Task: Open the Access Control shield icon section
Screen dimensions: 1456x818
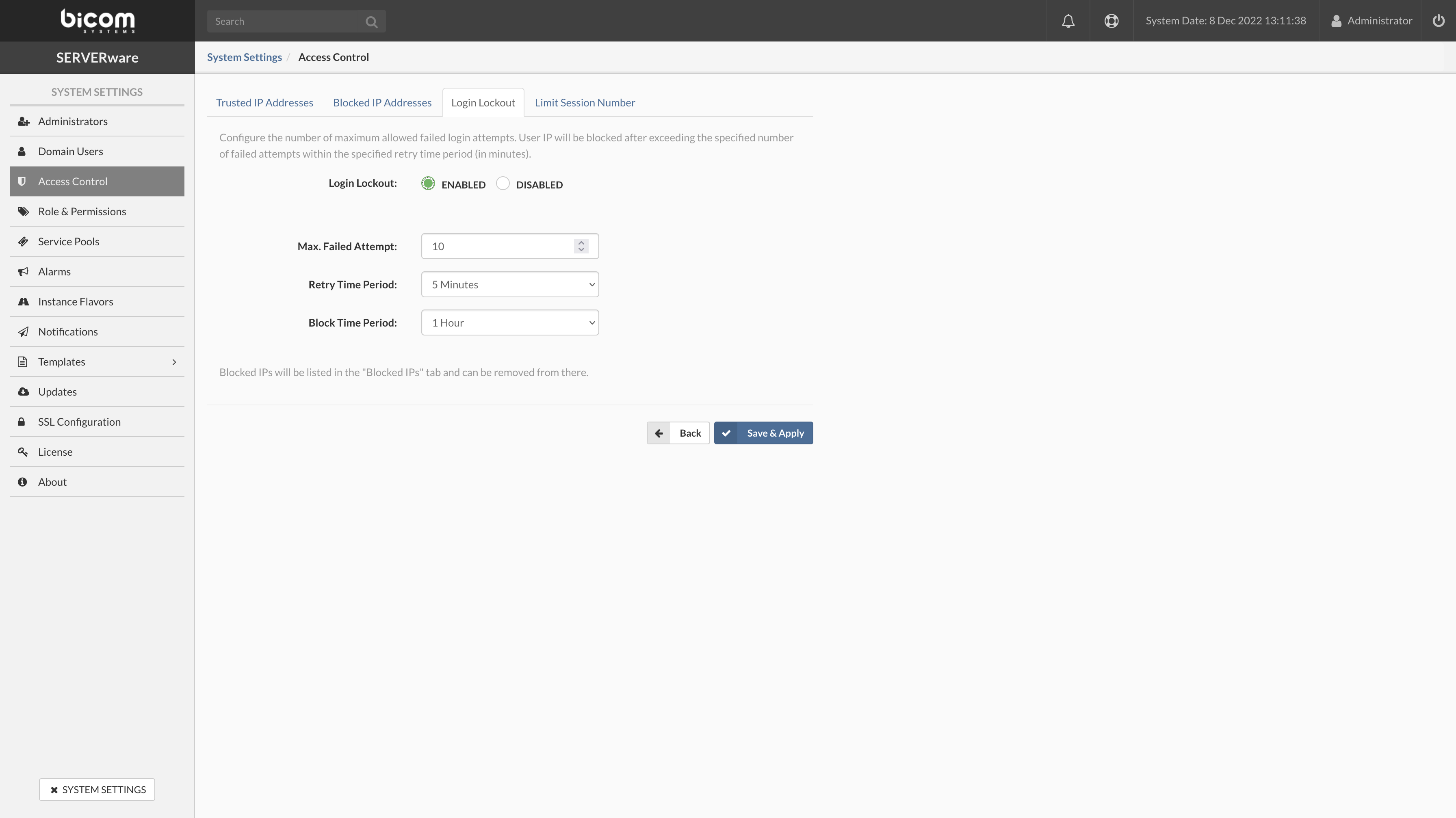Action: [x=23, y=181]
